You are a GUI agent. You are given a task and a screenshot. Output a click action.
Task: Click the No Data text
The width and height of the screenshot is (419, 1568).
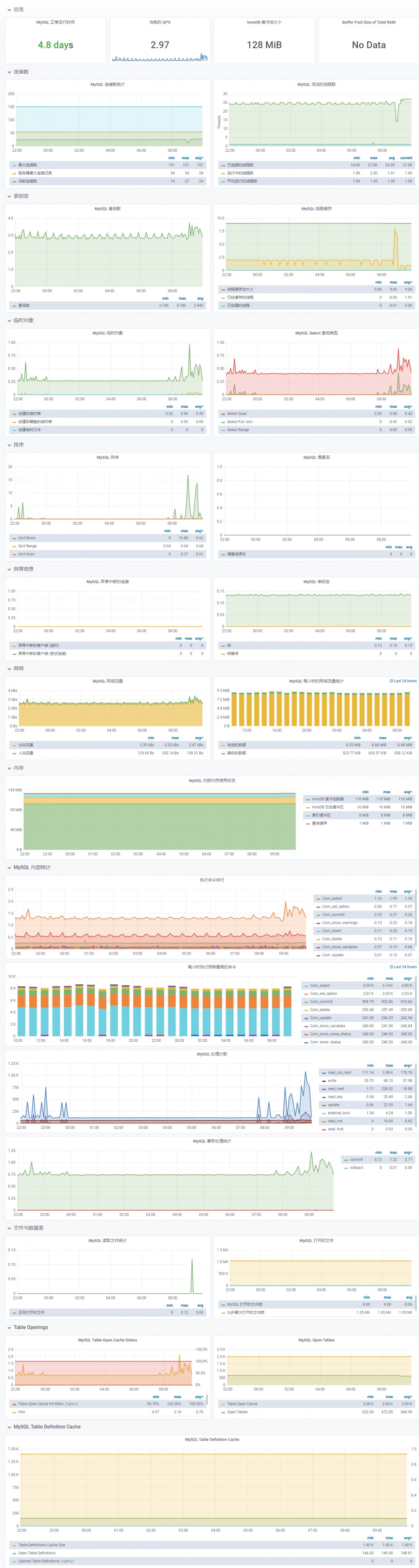pyautogui.click(x=368, y=44)
